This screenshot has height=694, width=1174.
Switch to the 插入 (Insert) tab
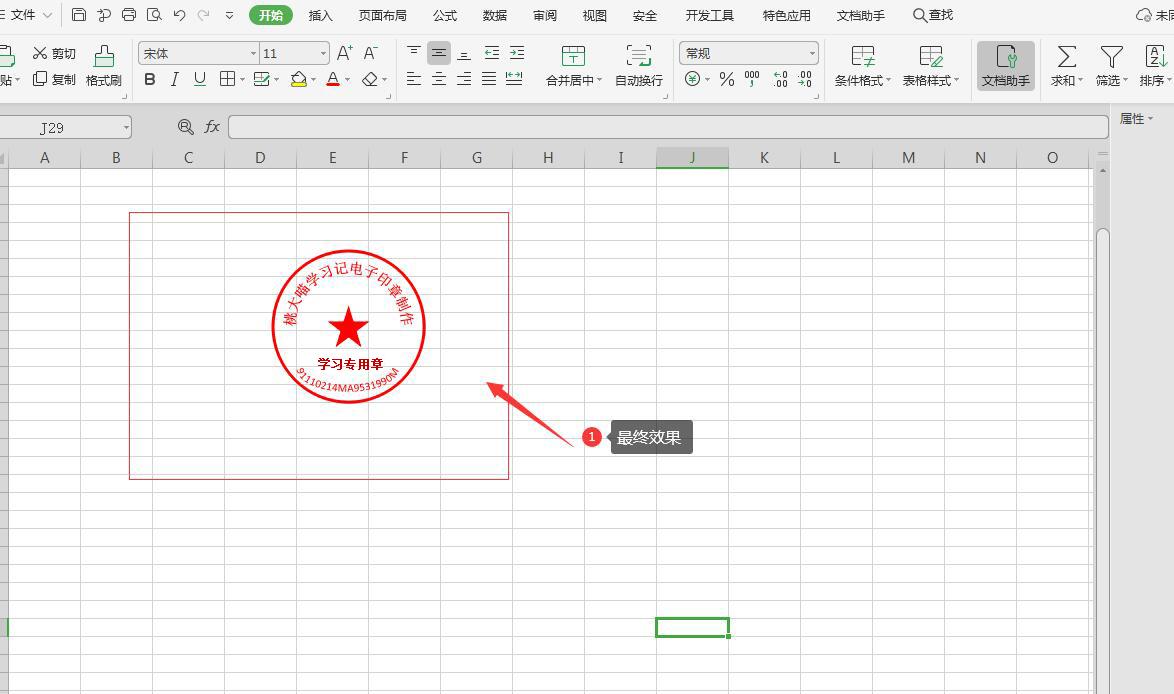tap(321, 15)
